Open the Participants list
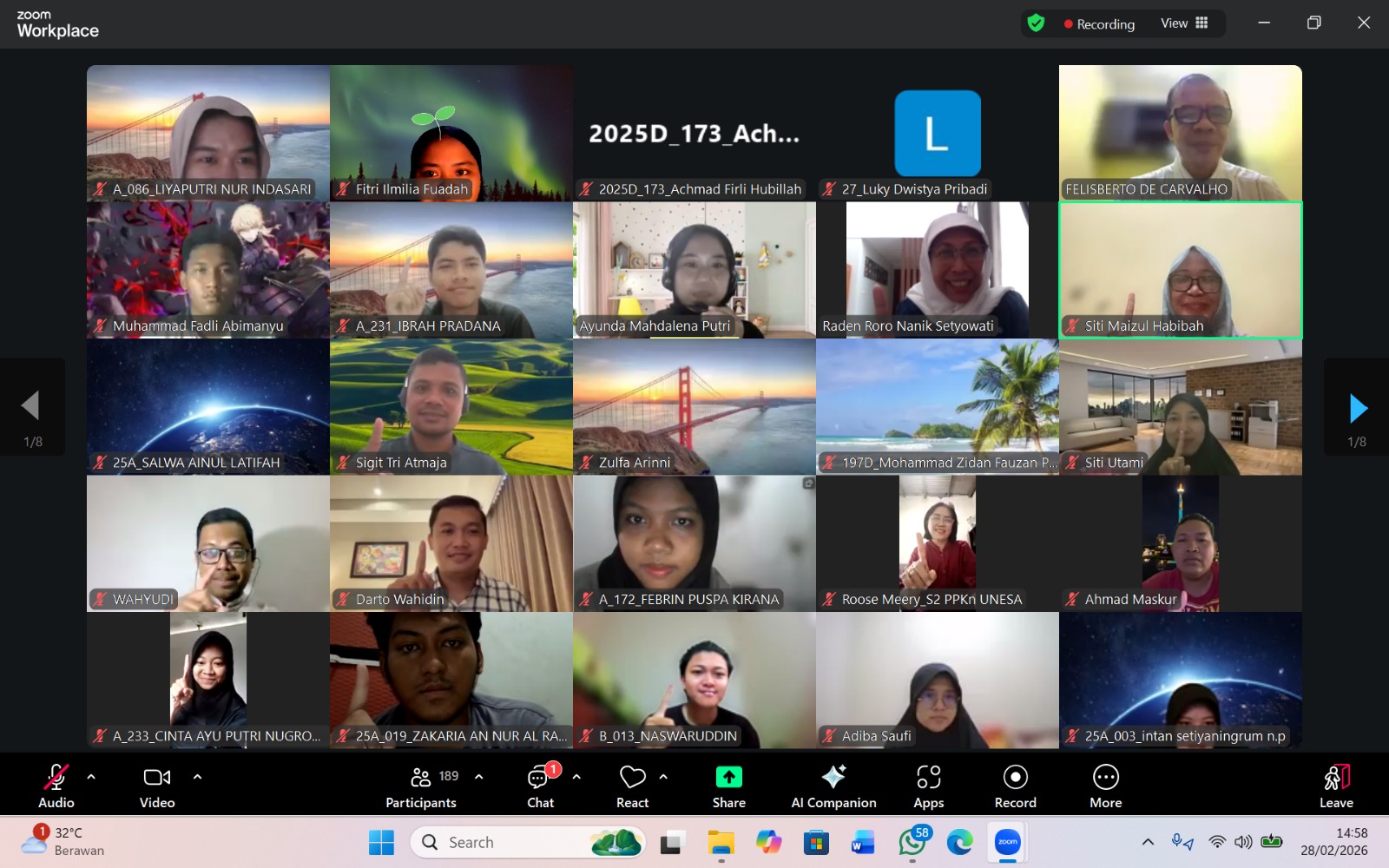The width and height of the screenshot is (1389, 868). tap(421, 786)
